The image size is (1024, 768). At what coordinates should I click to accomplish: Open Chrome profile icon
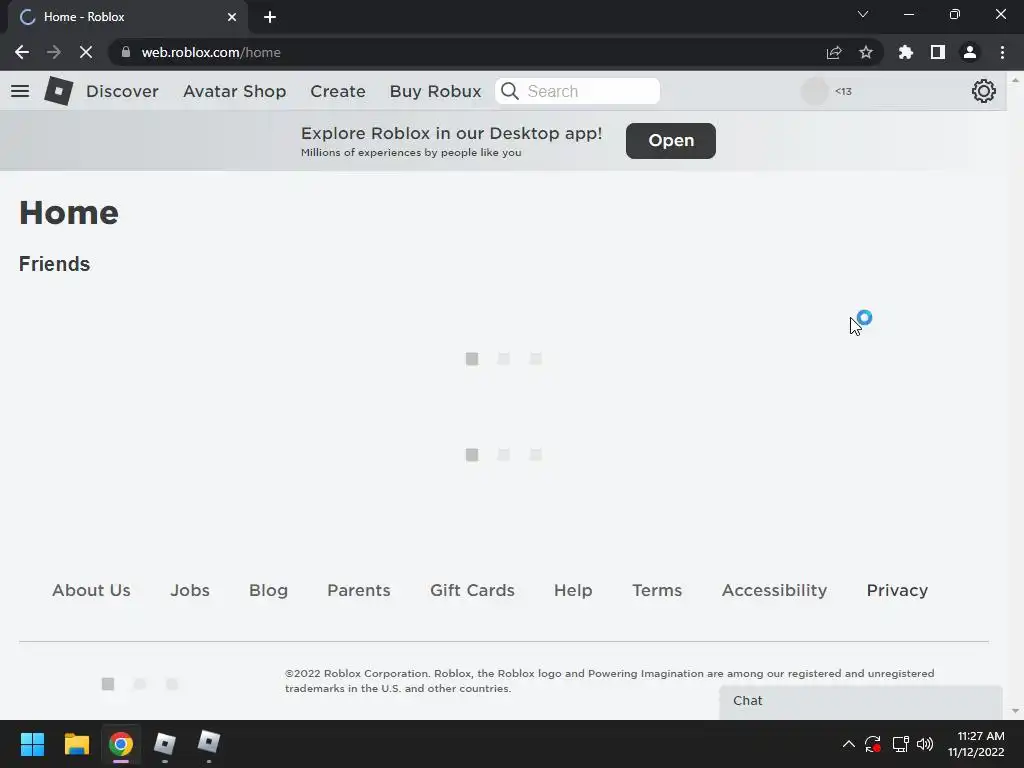pos(970,52)
